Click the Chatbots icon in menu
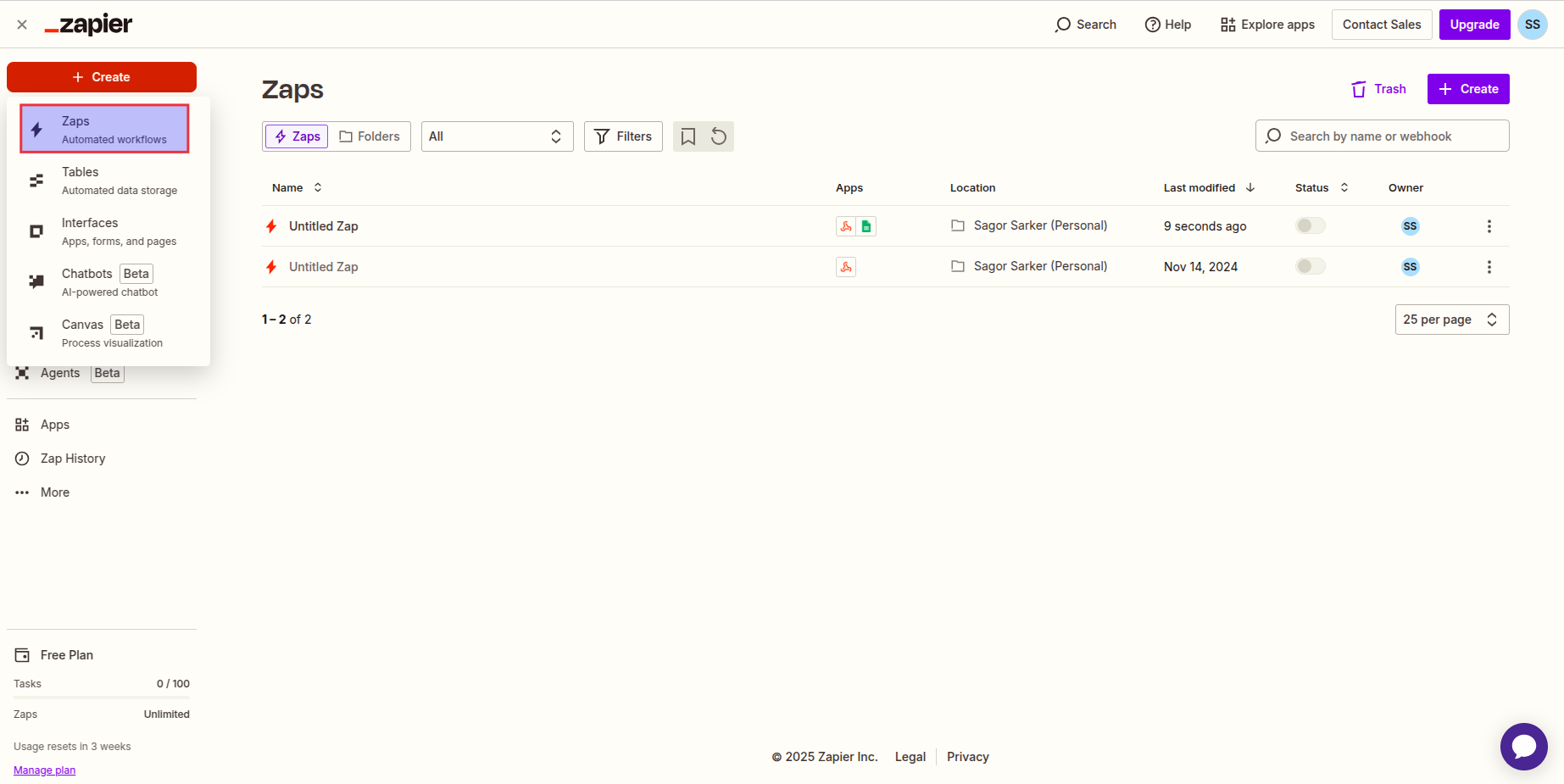 (x=36, y=282)
